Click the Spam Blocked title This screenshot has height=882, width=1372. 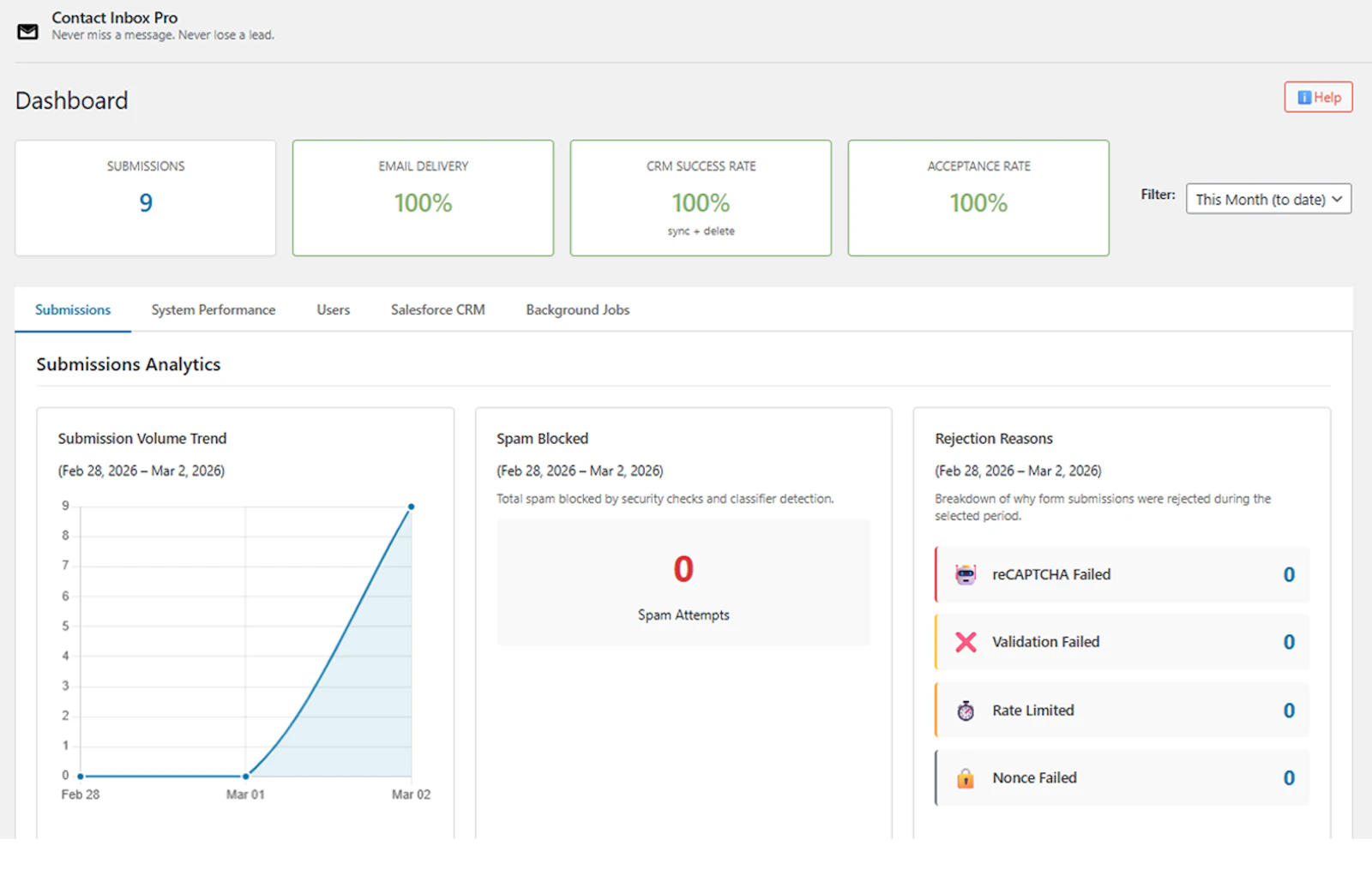click(543, 438)
